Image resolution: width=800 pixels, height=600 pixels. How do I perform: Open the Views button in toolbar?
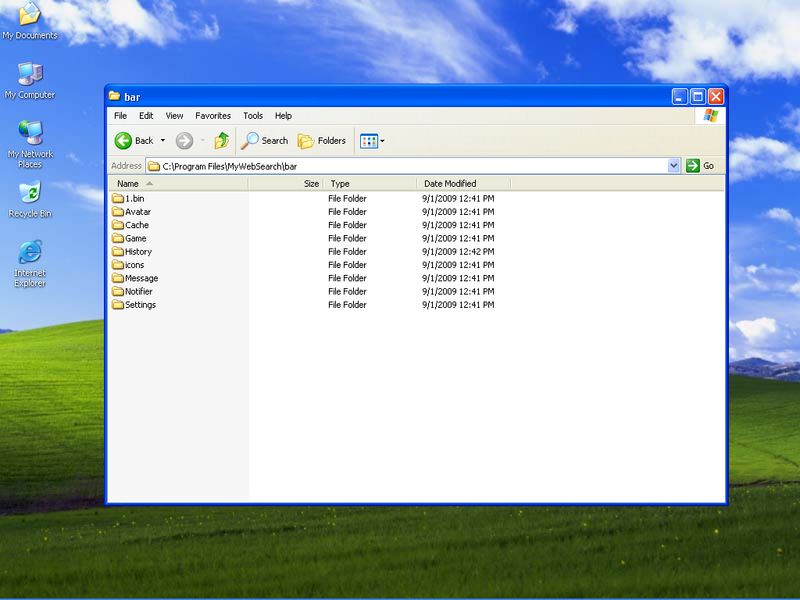(x=368, y=141)
